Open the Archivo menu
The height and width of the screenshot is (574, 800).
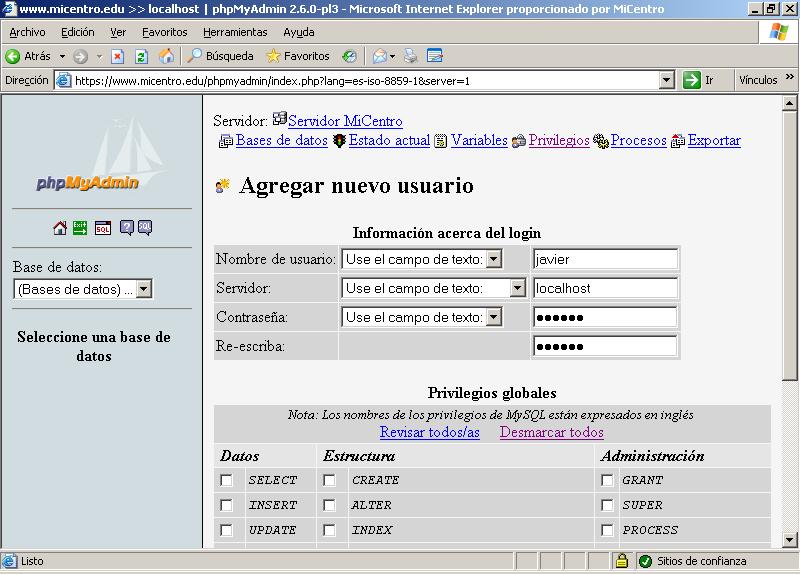(27, 32)
